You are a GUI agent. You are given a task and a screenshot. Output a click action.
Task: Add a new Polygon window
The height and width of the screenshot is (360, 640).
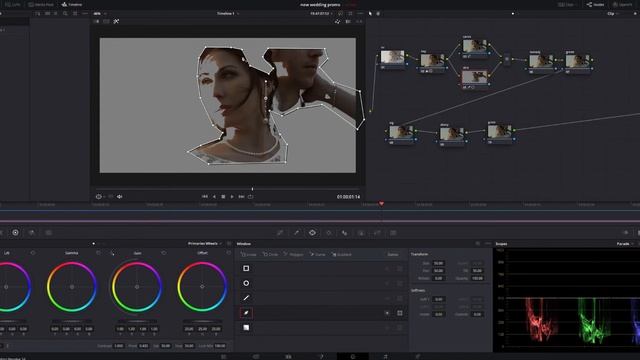pos(293,255)
